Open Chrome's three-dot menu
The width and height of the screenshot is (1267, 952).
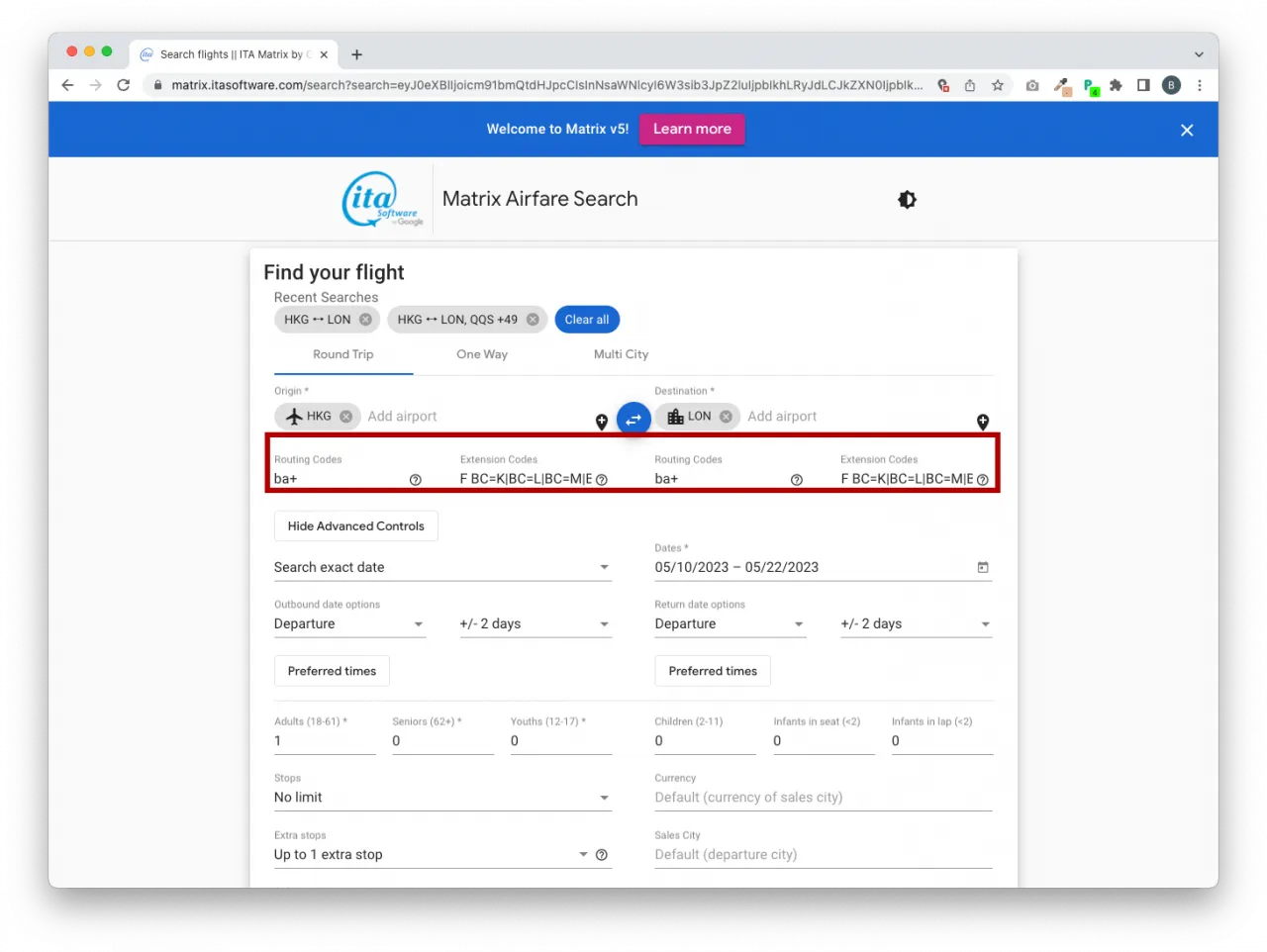[1200, 85]
